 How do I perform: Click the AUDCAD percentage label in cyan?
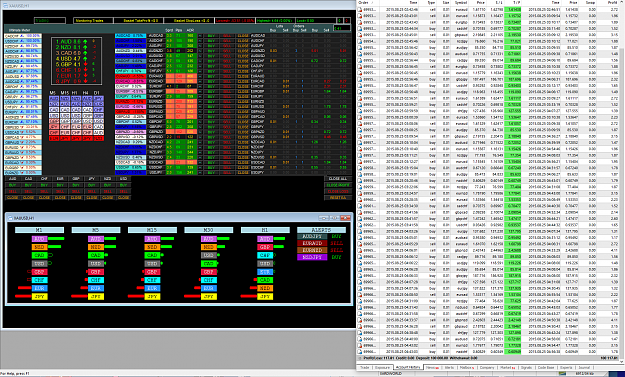(x=131, y=35)
